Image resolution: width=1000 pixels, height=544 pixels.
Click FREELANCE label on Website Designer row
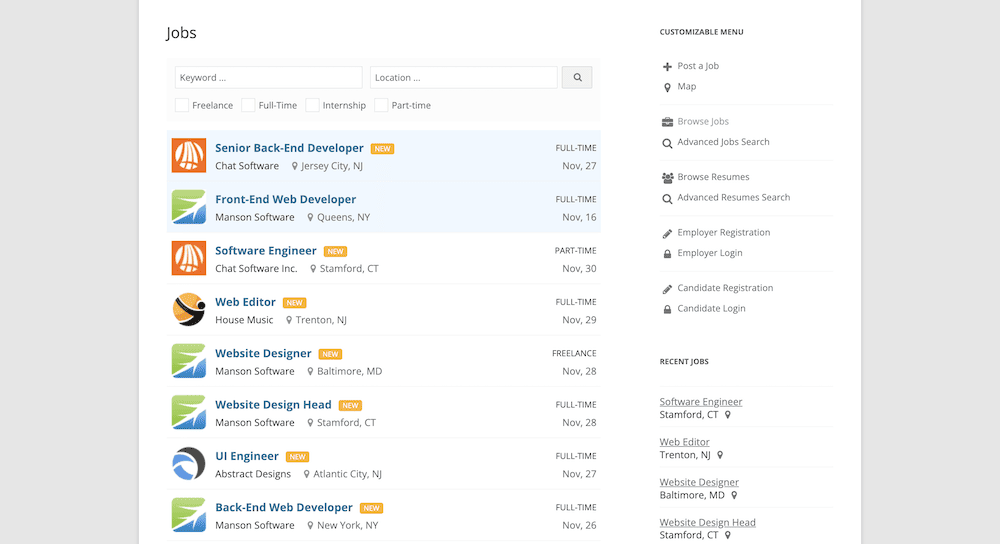point(574,353)
